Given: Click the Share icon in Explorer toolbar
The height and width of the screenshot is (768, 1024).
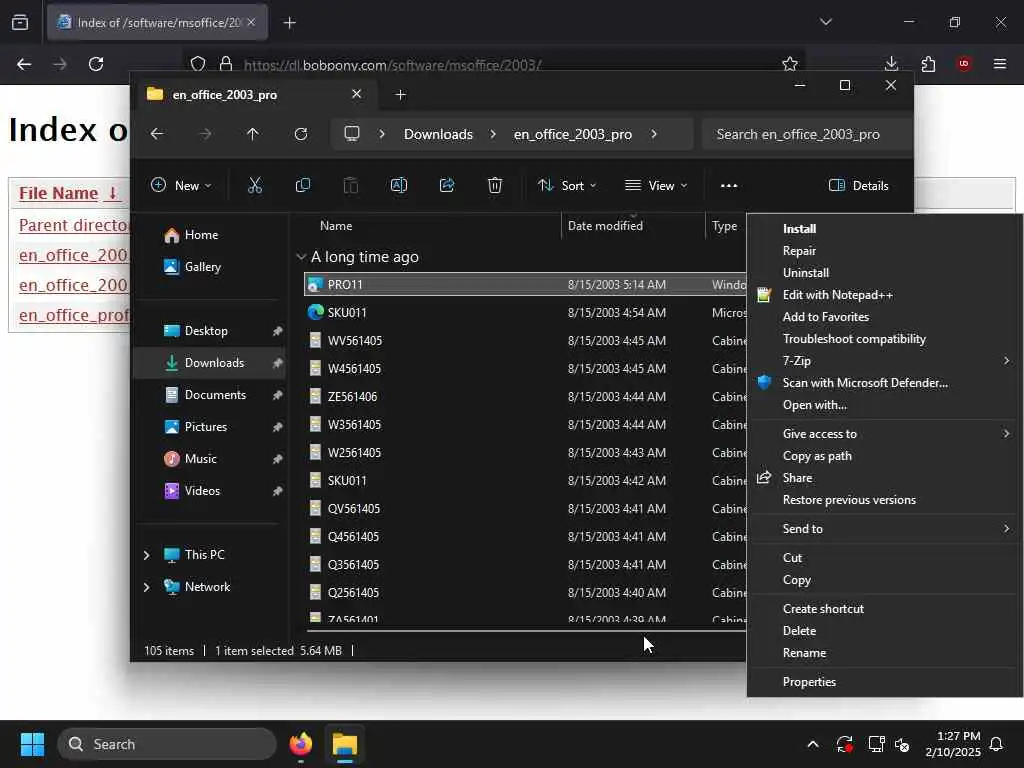Looking at the screenshot, I should pos(447,185).
